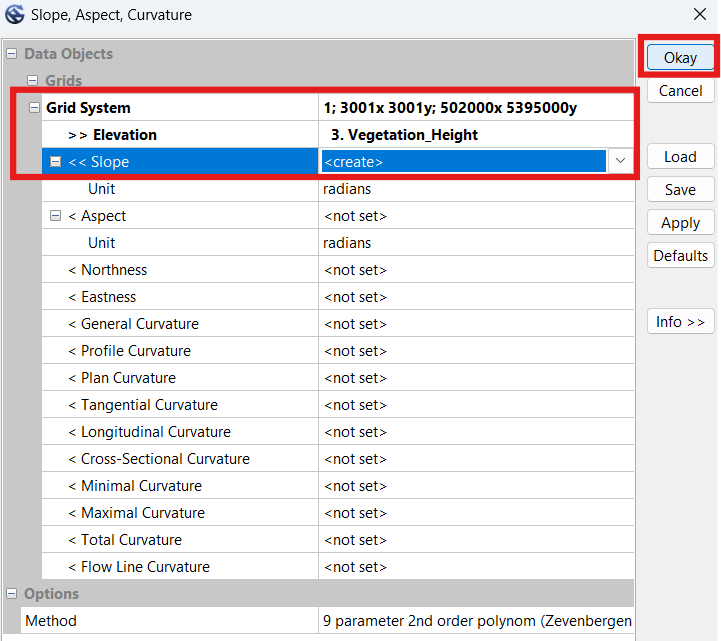Open the Slope output dropdown arrow

620,161
